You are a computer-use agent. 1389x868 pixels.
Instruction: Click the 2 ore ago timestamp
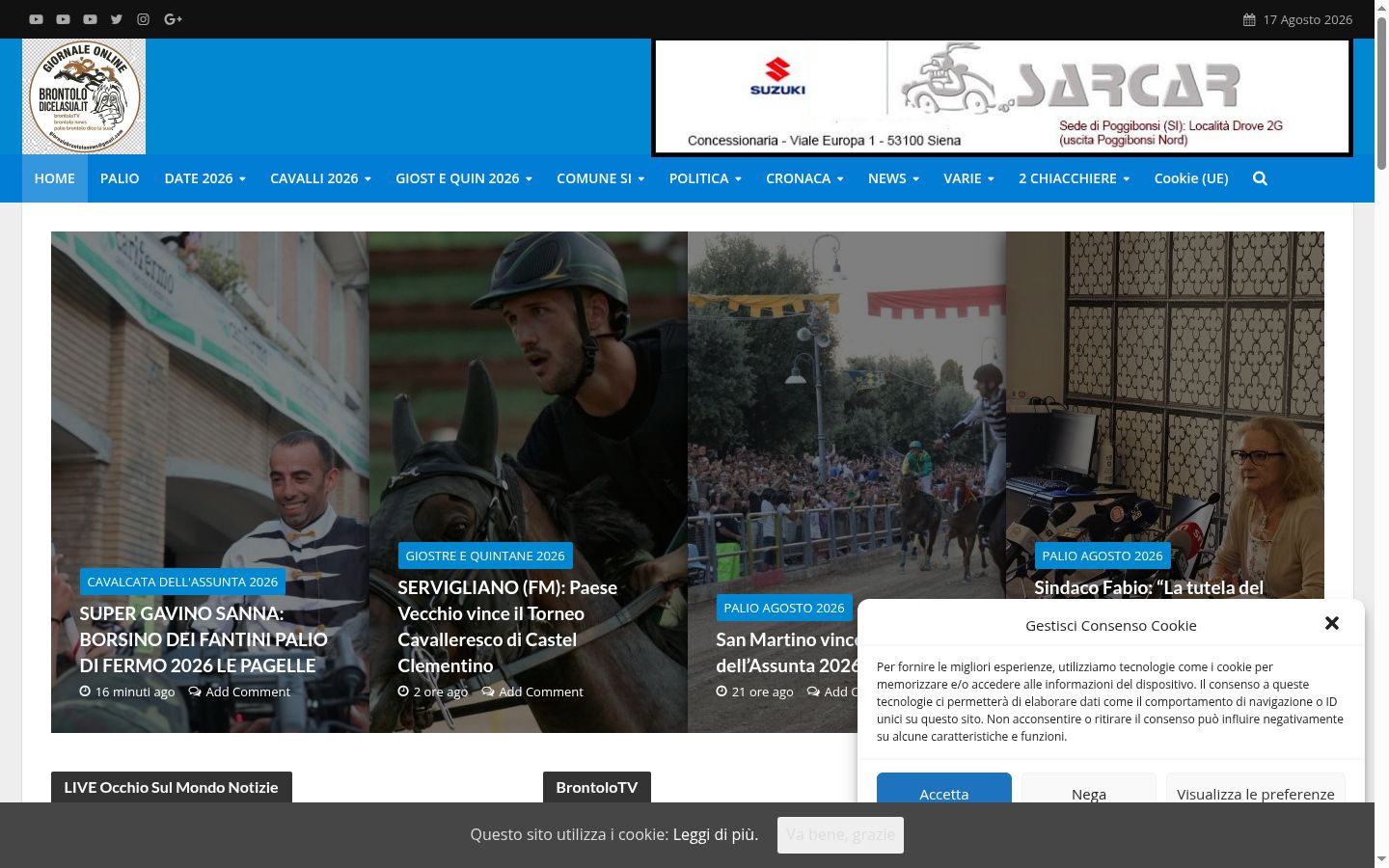[441, 692]
